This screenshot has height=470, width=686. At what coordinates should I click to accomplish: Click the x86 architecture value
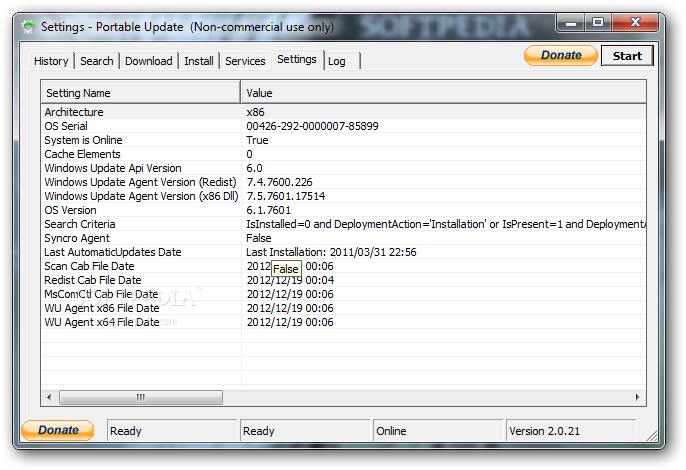(x=256, y=112)
